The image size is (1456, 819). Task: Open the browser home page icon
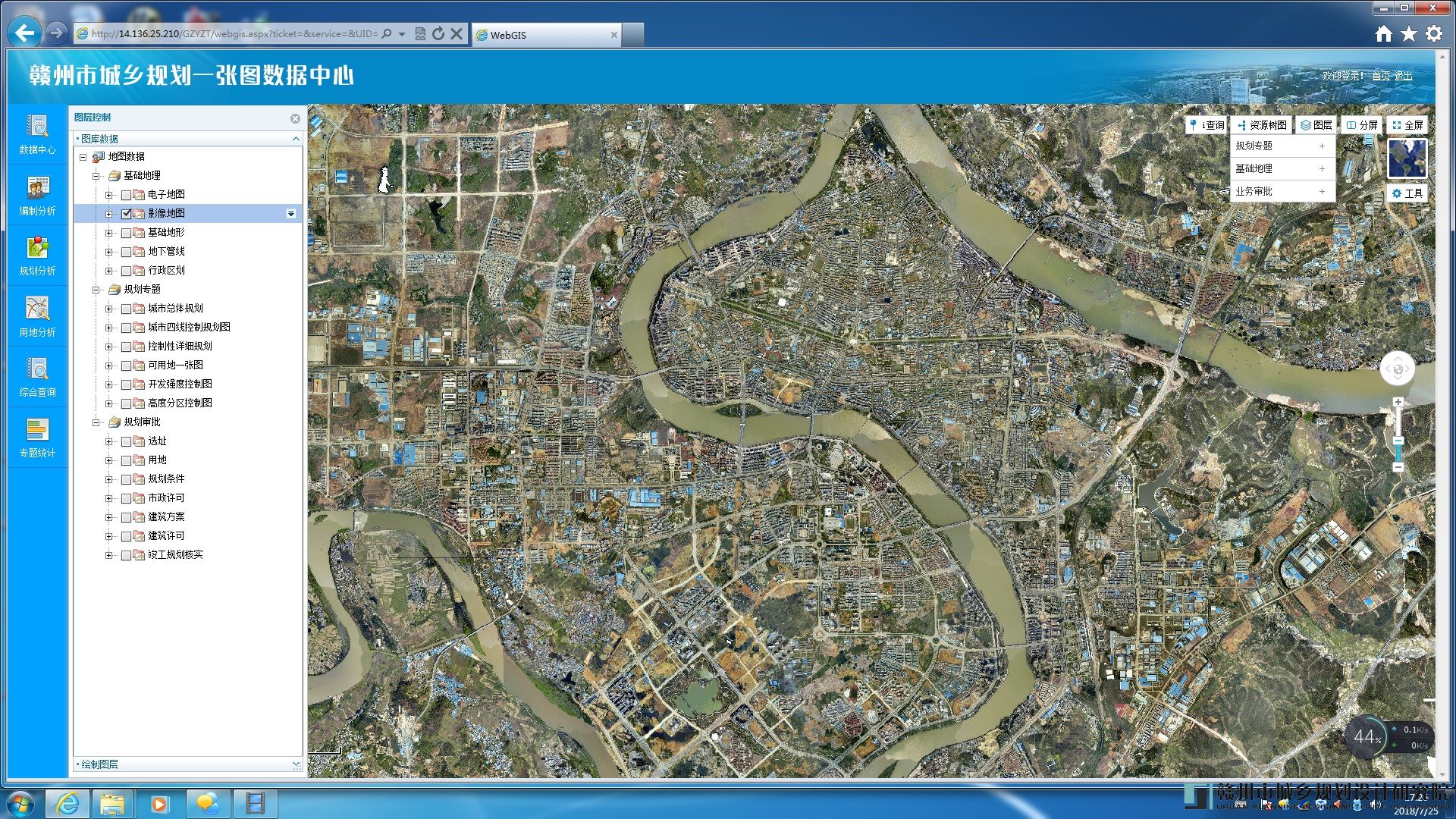pyautogui.click(x=1384, y=33)
